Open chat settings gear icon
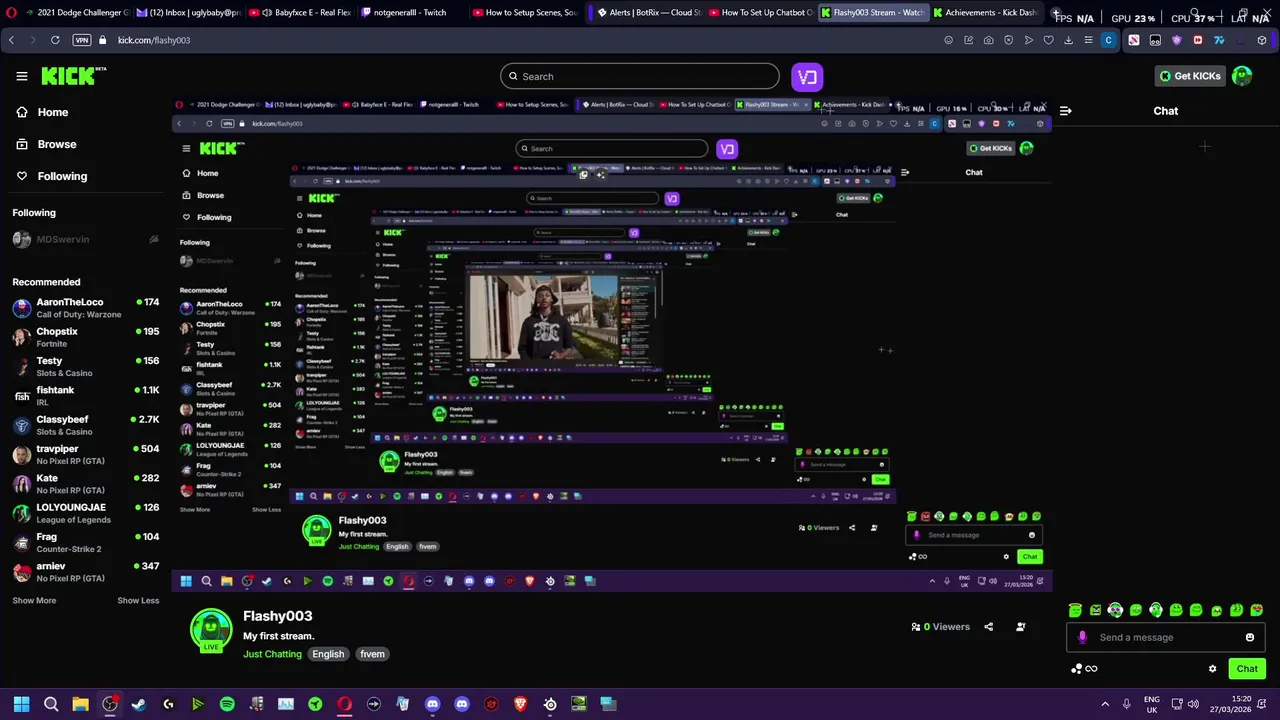This screenshot has width=1280, height=720. pos(1212,669)
